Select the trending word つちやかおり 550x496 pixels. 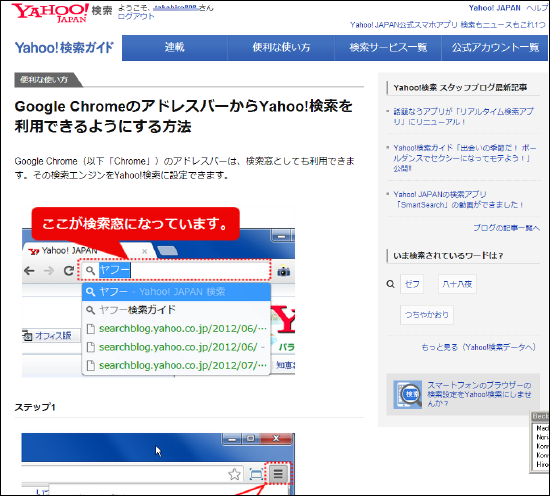pyautogui.click(x=427, y=315)
